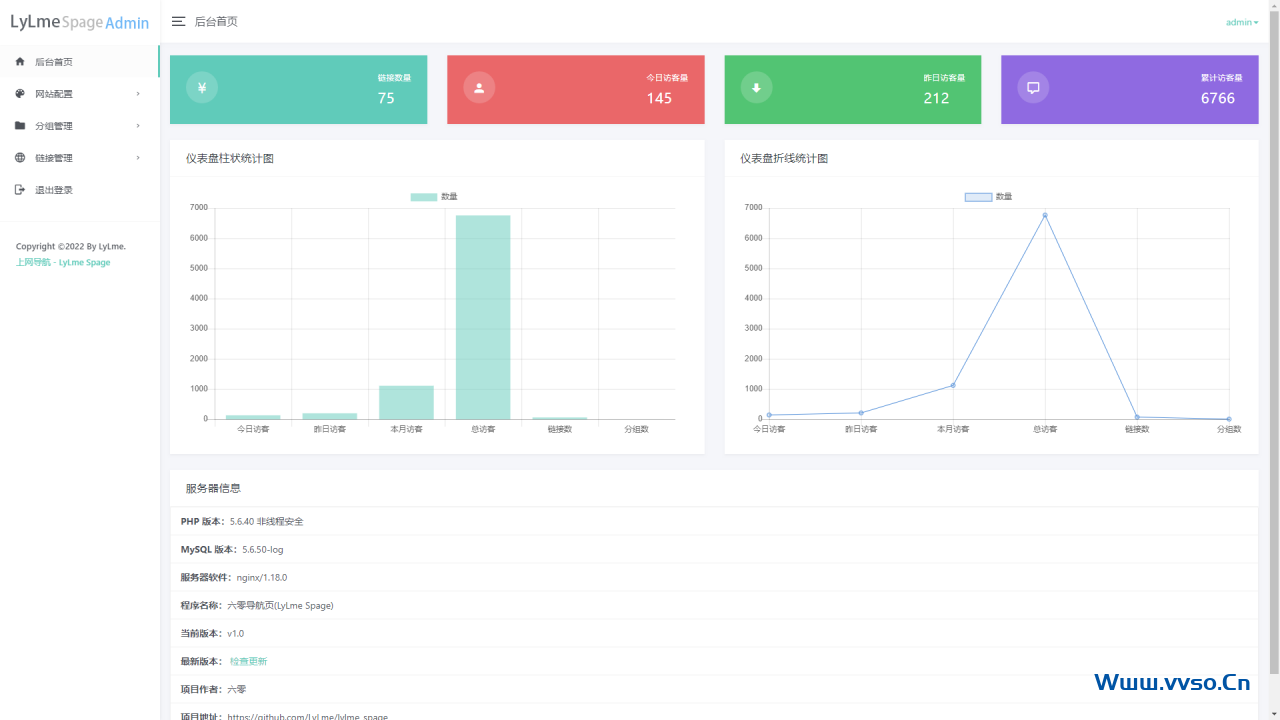Open the admin user dropdown
The width and height of the screenshot is (1280, 720).
[1241, 22]
